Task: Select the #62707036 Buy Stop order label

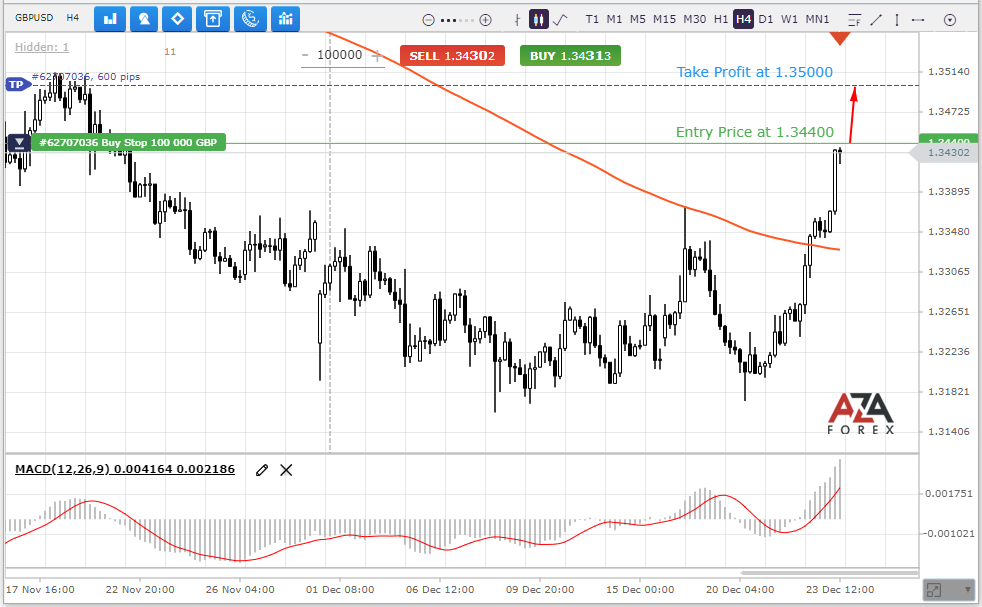Action: pyautogui.click(x=128, y=143)
